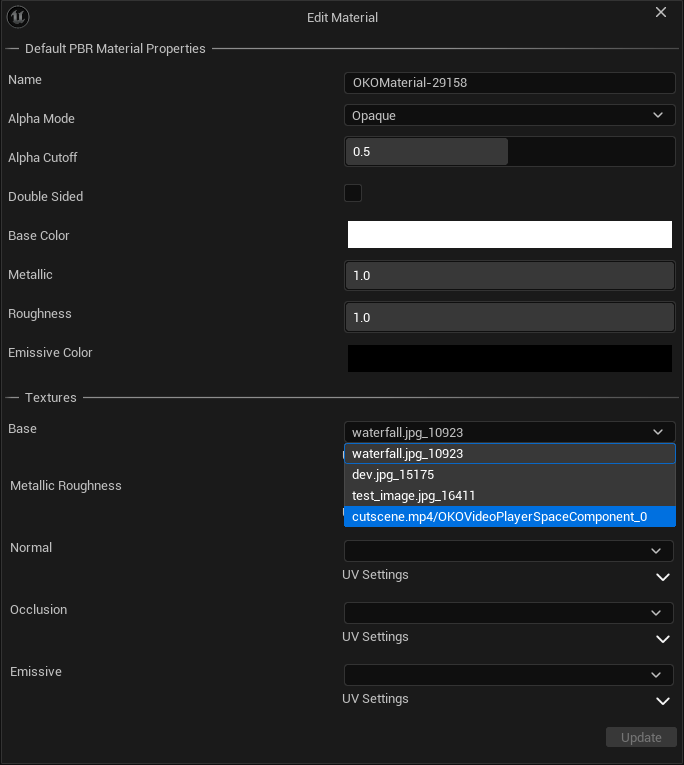Collapse the Default PBR Material Properties section
684x765 pixels.
pyautogui.click(x=115, y=49)
